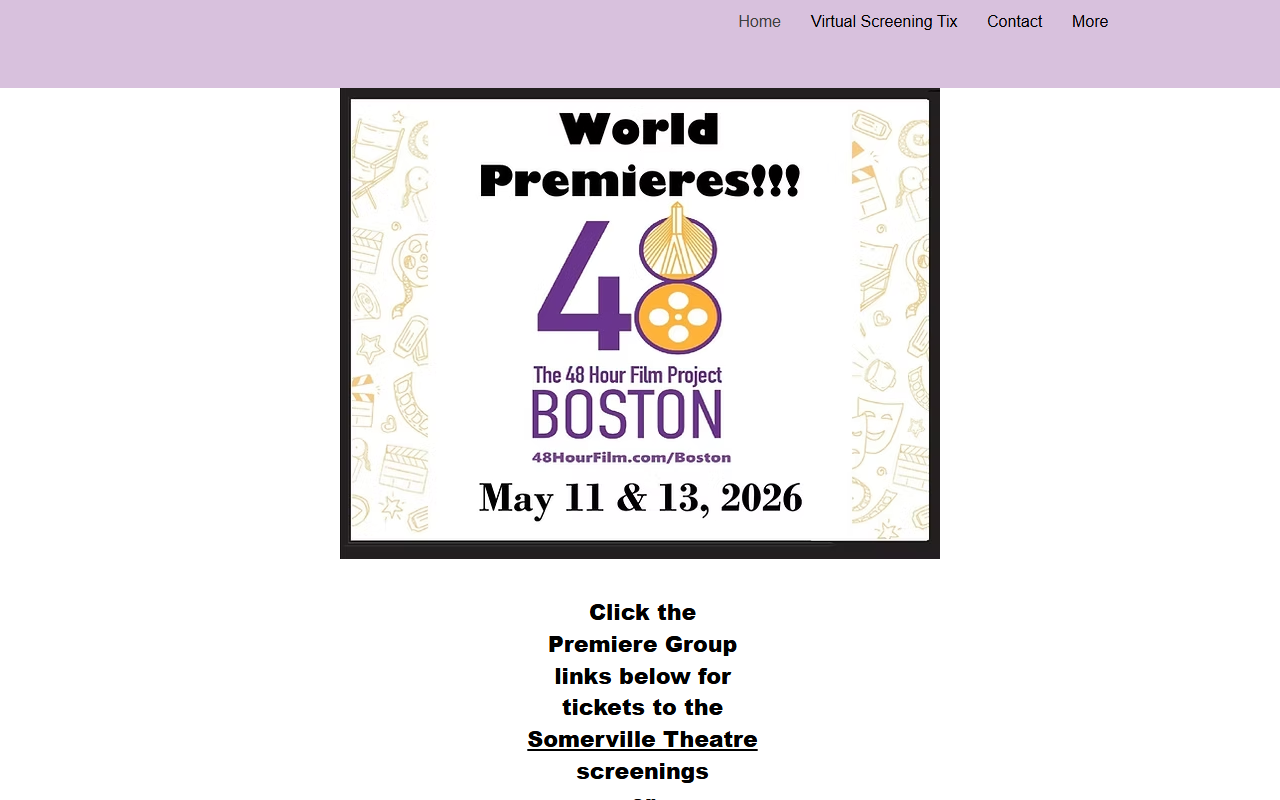
Task: Click the 'links below for' text line
Action: point(642,676)
